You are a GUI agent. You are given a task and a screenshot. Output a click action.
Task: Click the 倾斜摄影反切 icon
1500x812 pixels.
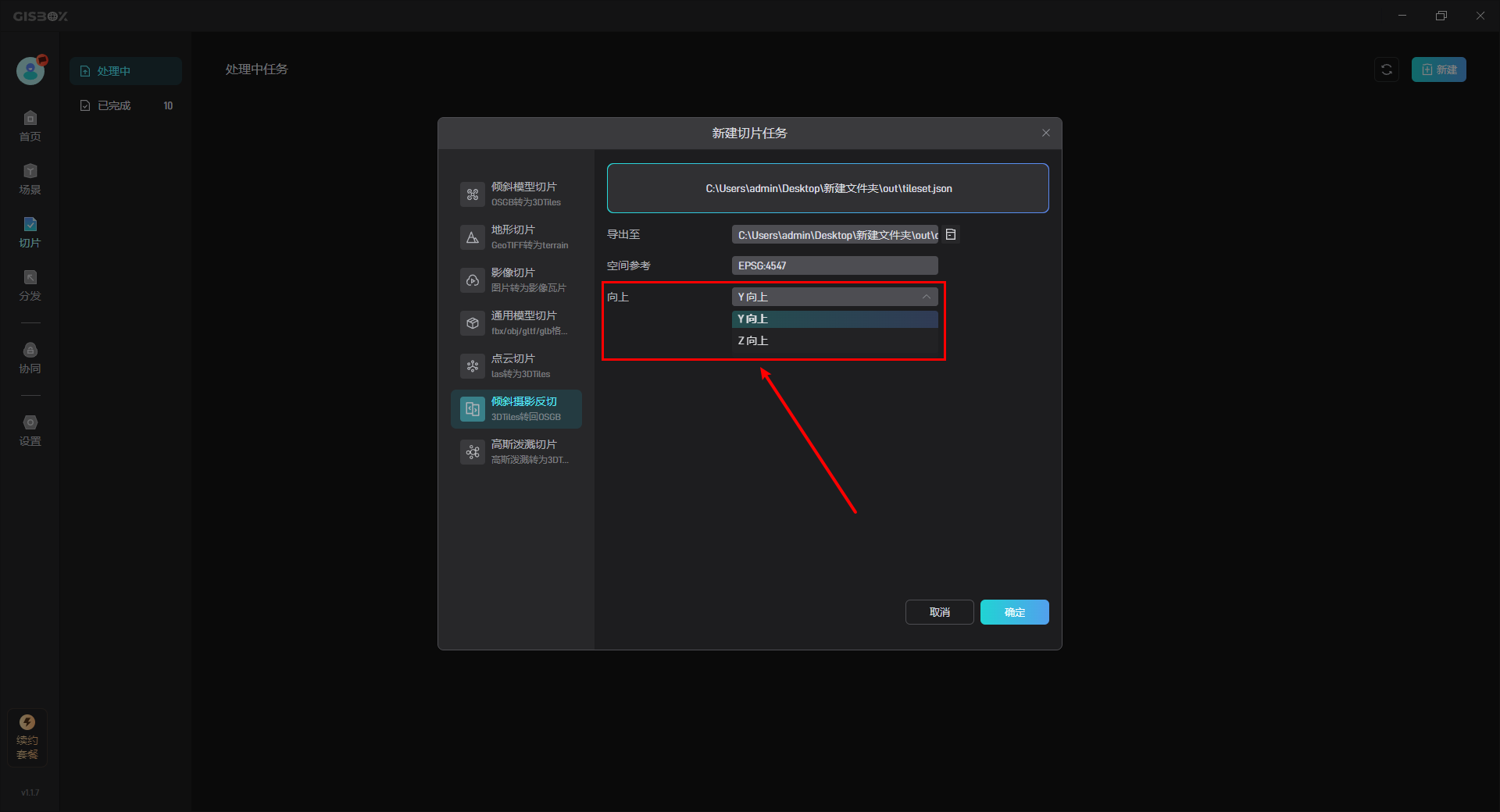(473, 409)
